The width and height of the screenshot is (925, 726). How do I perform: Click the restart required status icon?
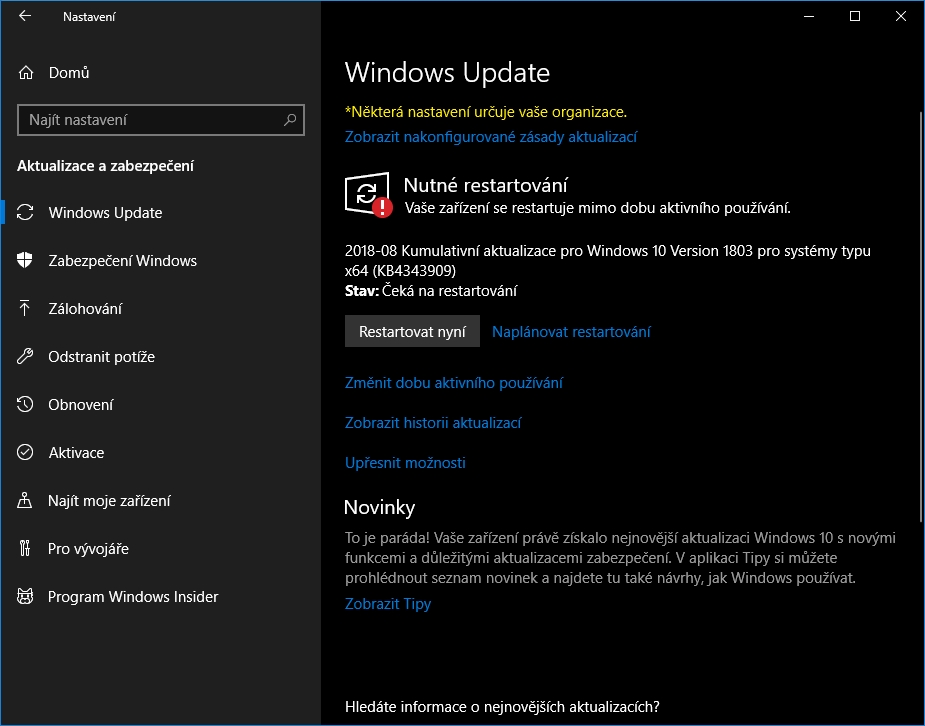coord(369,195)
